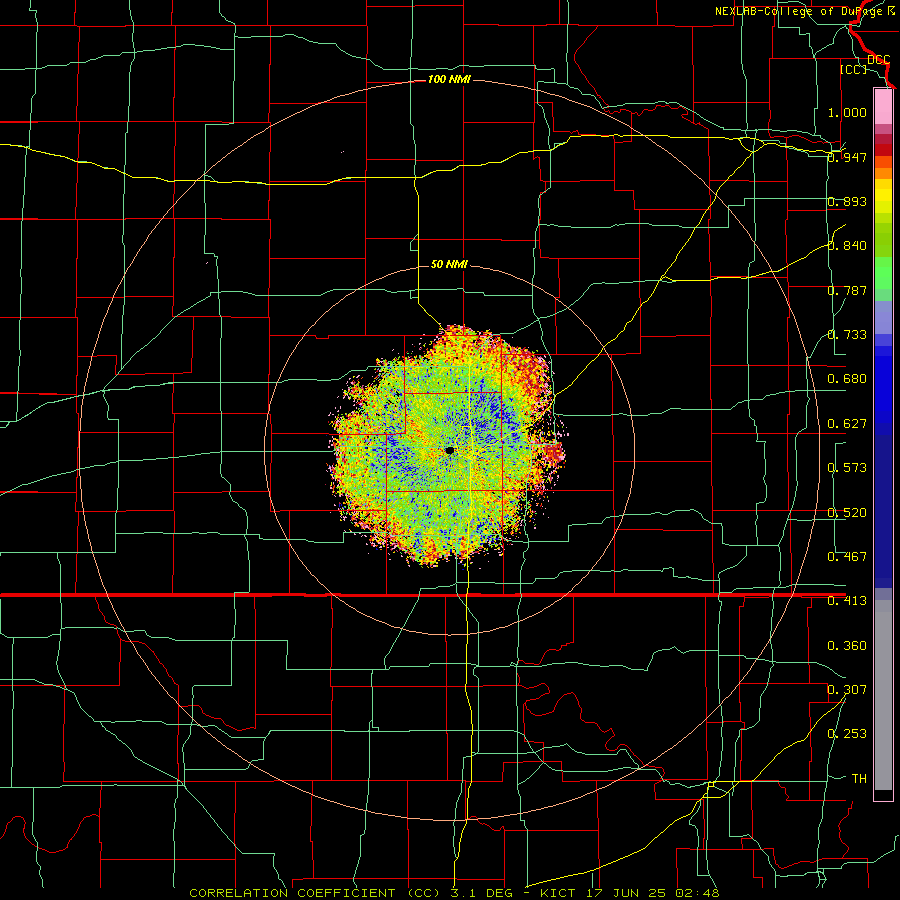Click the 0.893 color scale value
900x900 pixels.
[x=847, y=201]
